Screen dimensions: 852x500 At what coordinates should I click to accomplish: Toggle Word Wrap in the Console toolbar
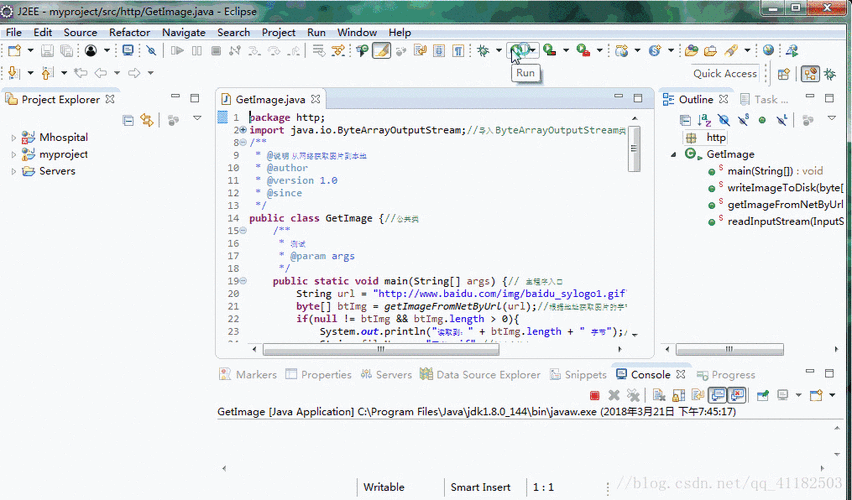point(698,396)
